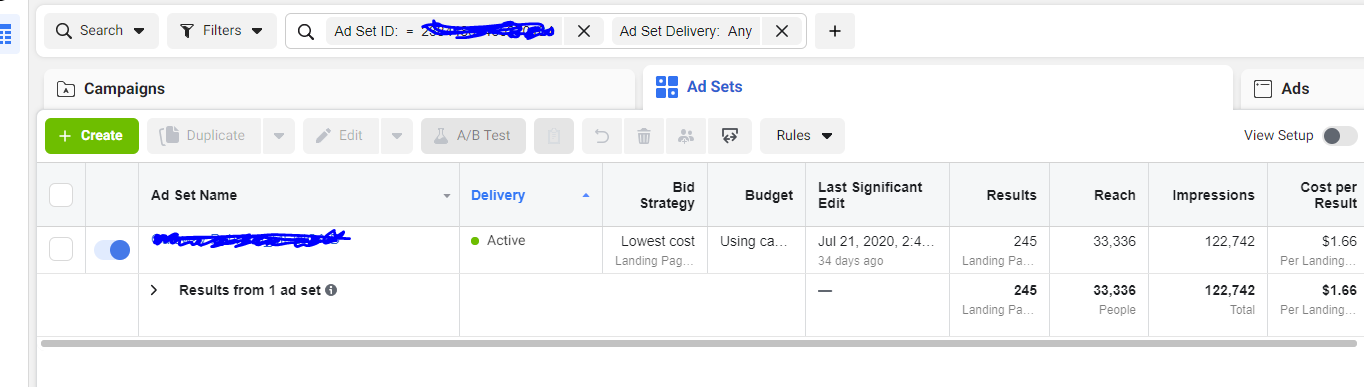
Task: Check the select-all header checkbox
Action: pyautogui.click(x=61, y=195)
